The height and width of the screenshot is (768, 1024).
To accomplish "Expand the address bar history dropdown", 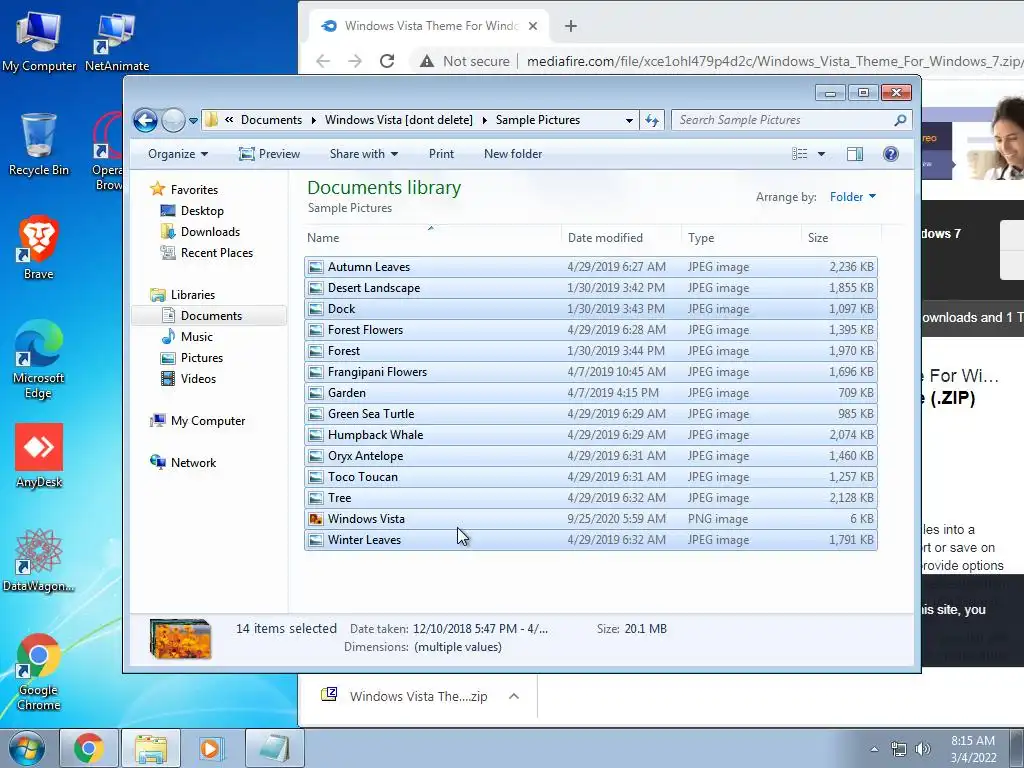I will 629,120.
